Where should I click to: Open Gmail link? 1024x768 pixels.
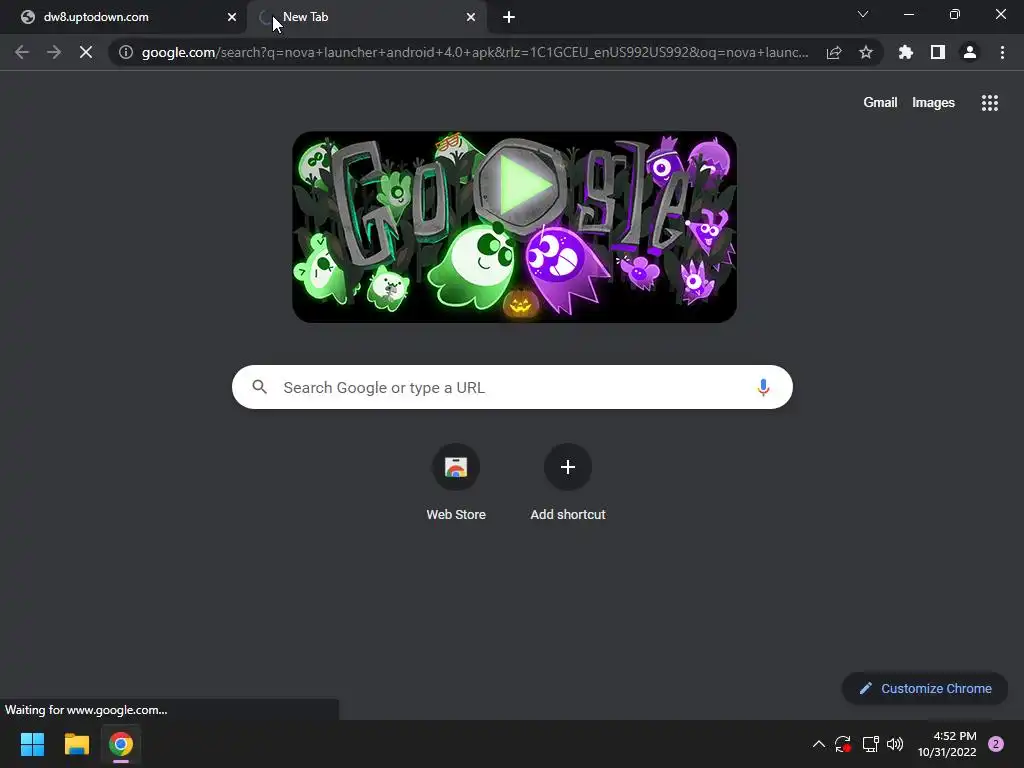coord(880,103)
